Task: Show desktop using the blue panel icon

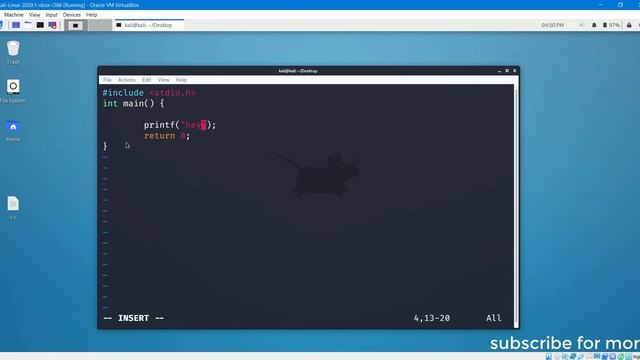Action: (x=16, y=25)
